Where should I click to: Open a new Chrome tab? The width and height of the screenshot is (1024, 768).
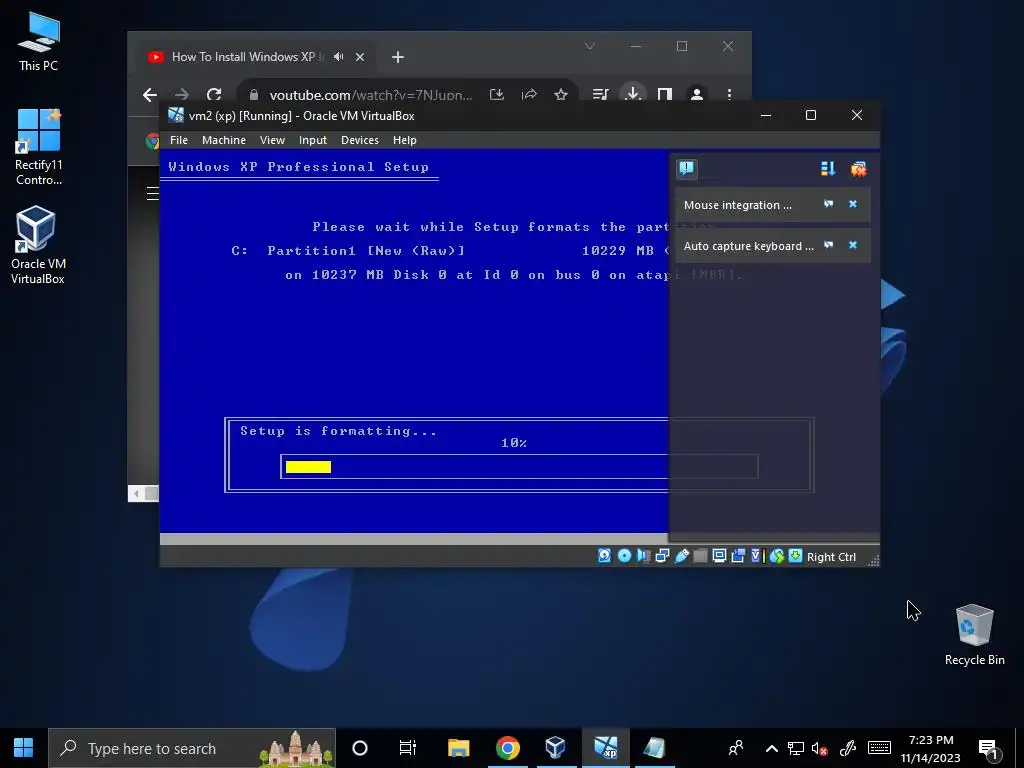point(398,57)
